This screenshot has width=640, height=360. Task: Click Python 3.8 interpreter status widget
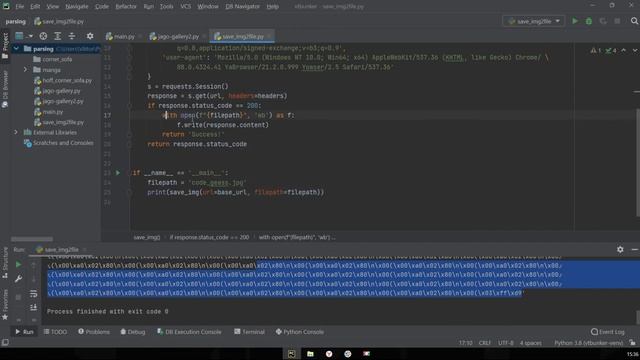589,343
